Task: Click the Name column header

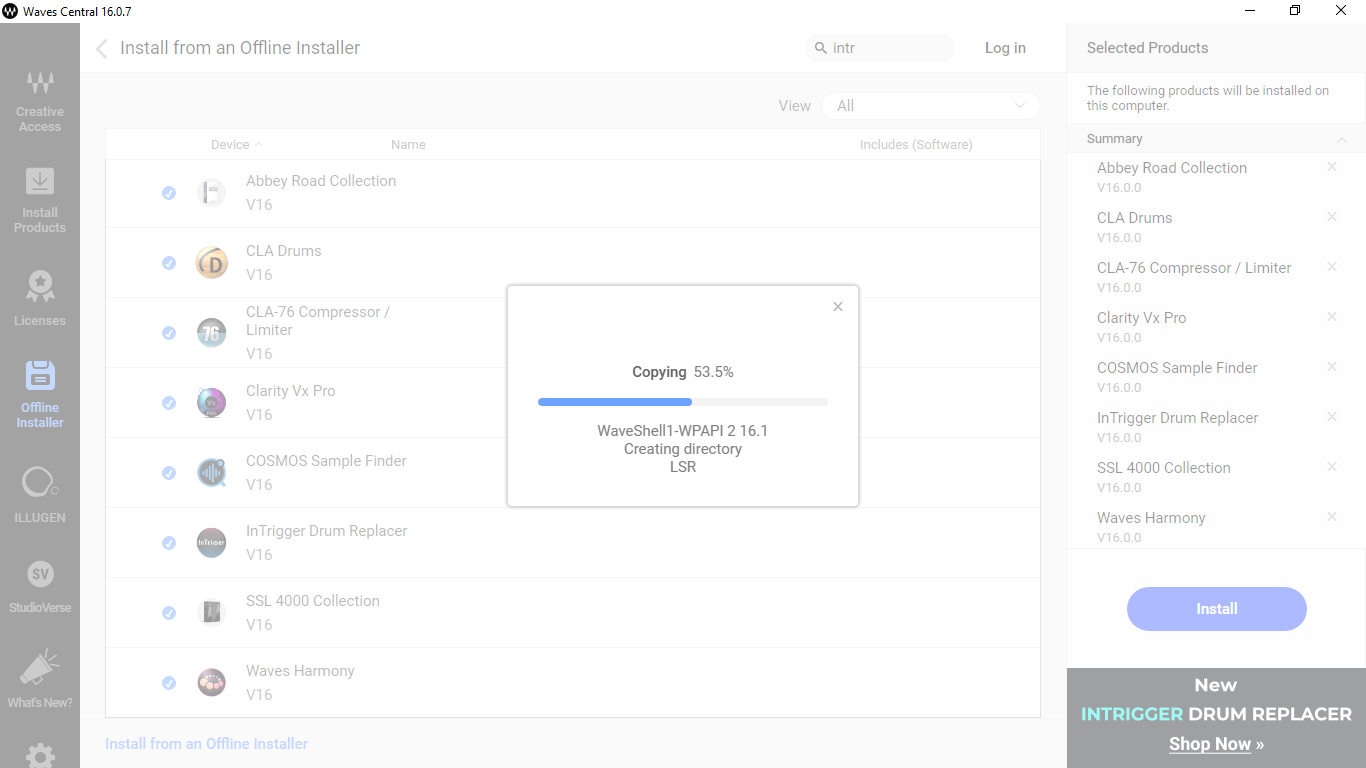Action: coord(408,145)
